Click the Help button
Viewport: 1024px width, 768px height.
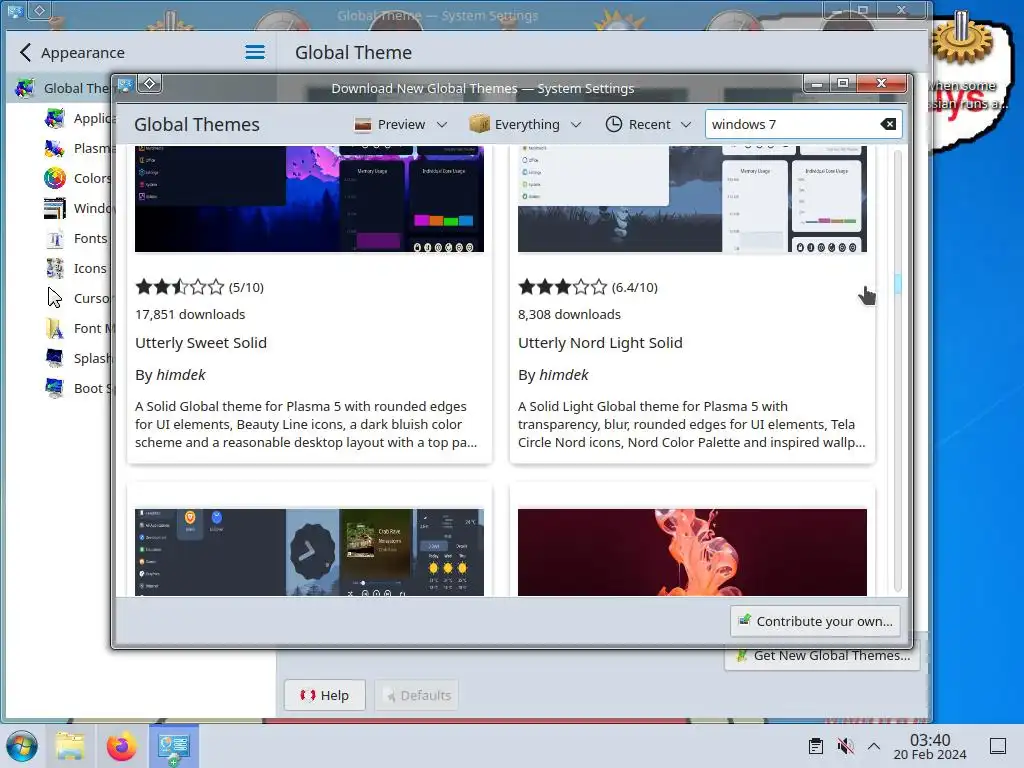coord(325,696)
